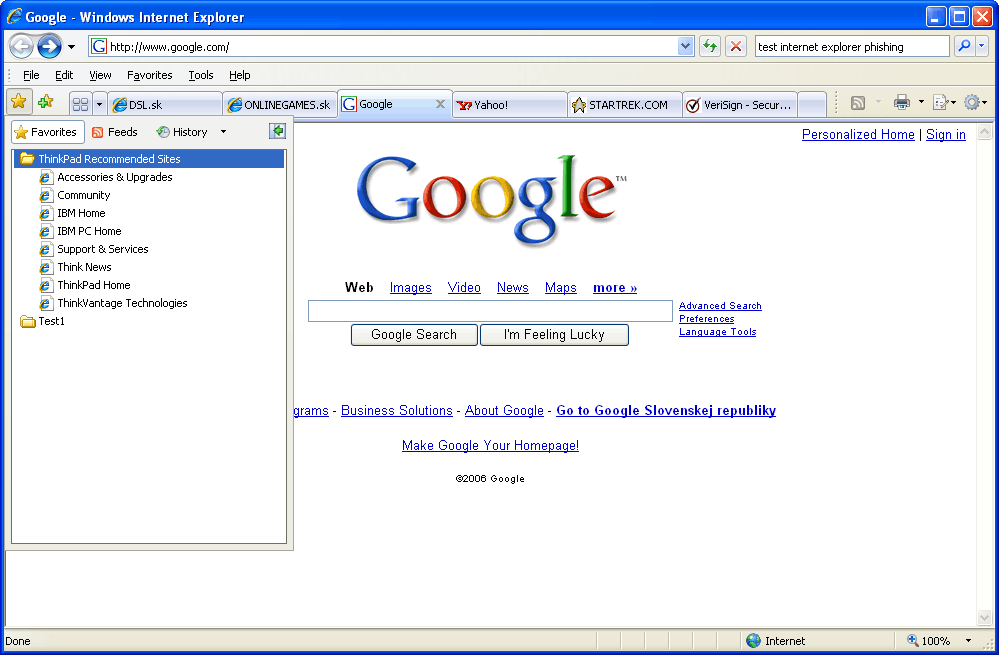Expand the Test1 folder
This screenshot has width=999, height=655.
(x=43, y=321)
